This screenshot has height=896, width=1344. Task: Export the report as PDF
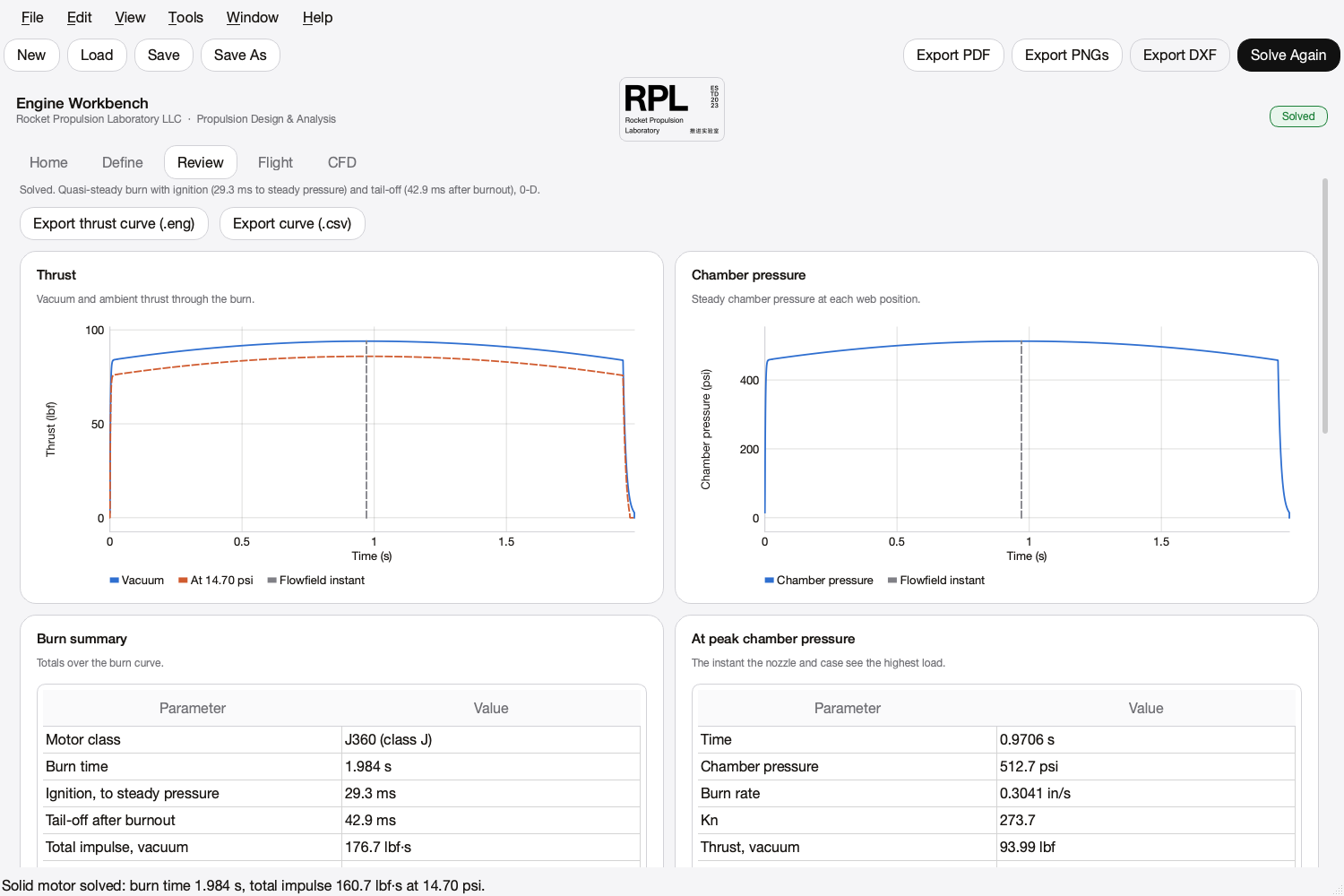953,55
